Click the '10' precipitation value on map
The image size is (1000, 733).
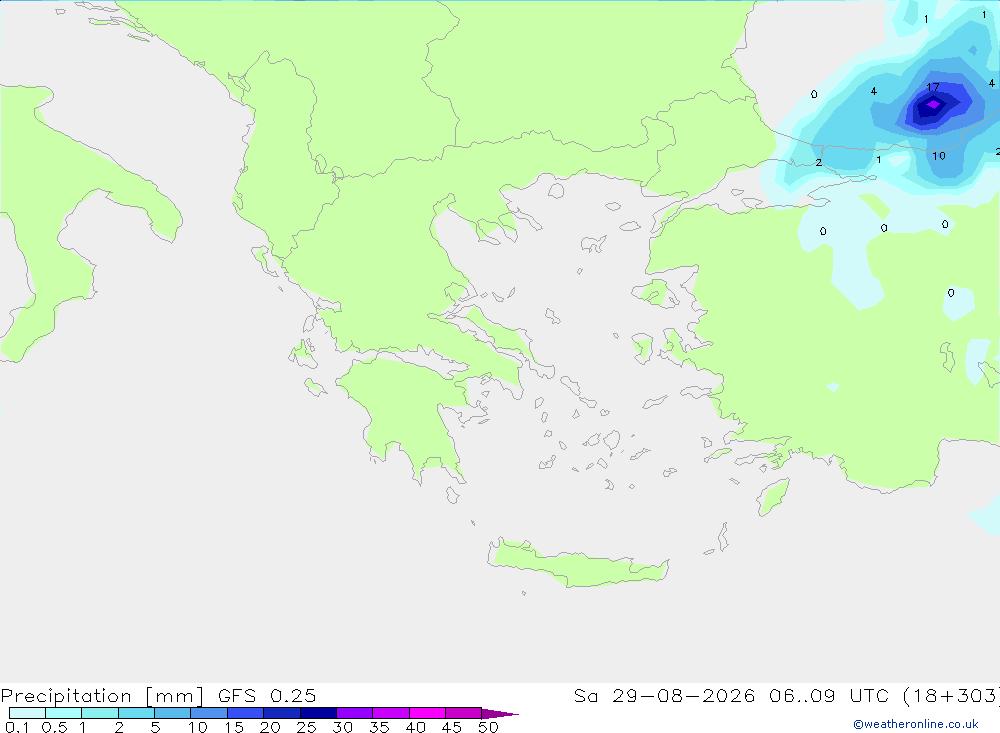[x=939, y=156]
